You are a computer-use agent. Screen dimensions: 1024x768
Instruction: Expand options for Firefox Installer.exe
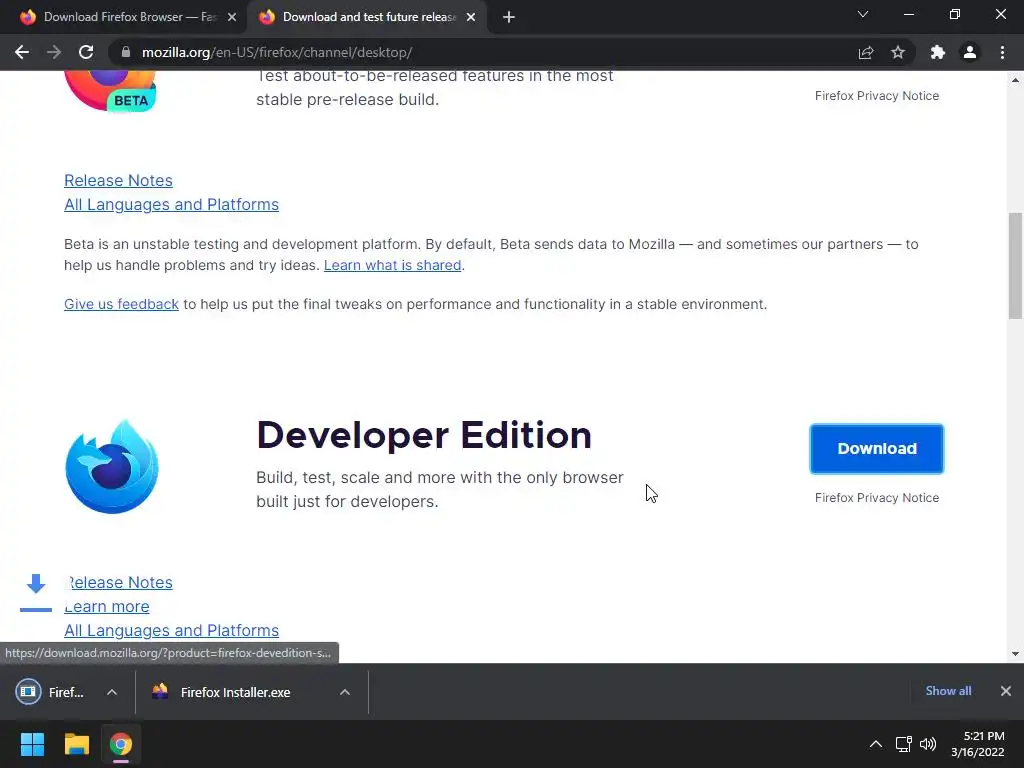[x=345, y=692]
